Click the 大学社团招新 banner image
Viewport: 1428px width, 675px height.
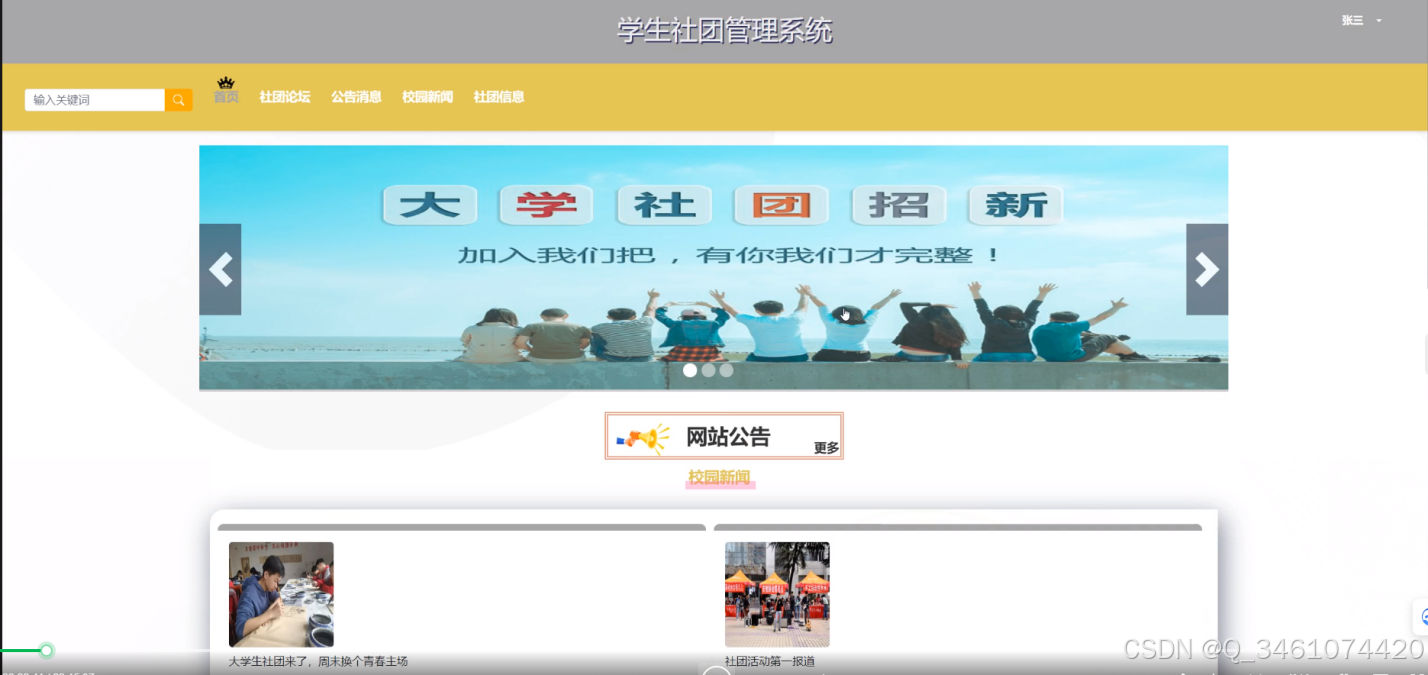[x=713, y=268]
